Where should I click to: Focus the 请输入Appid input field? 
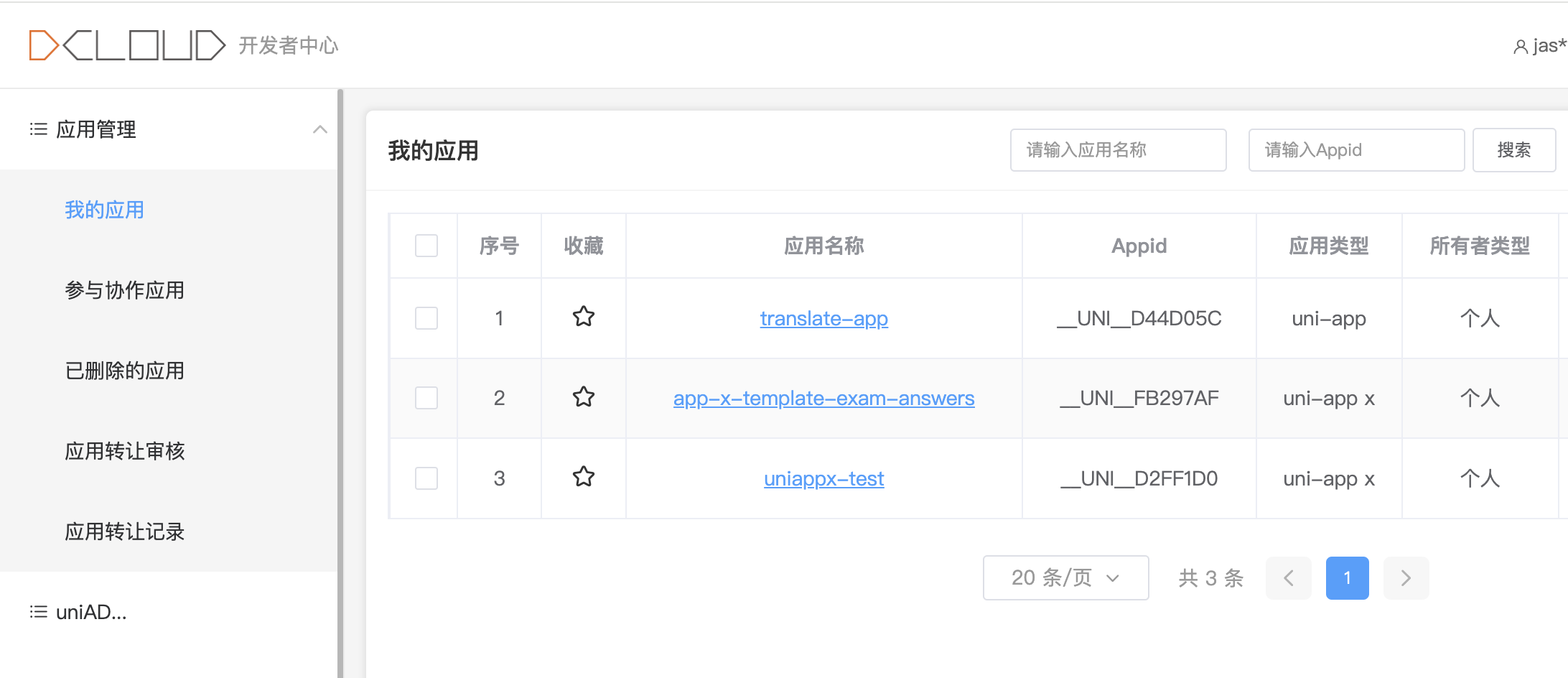coord(1356,150)
